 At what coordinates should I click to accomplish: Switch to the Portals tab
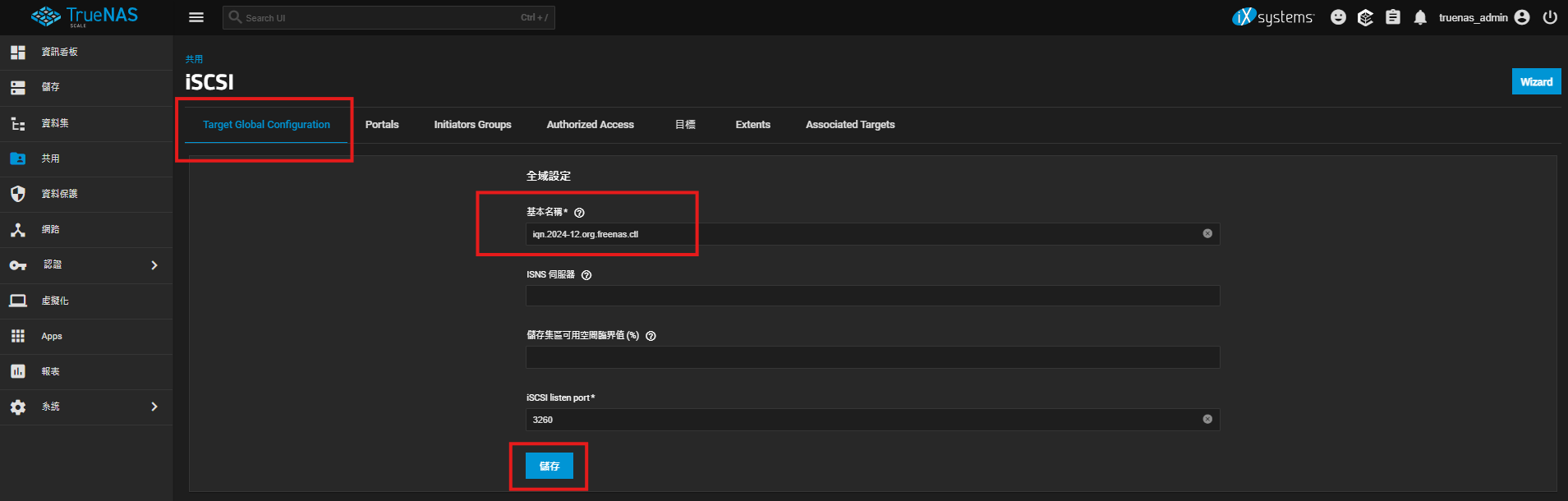382,125
